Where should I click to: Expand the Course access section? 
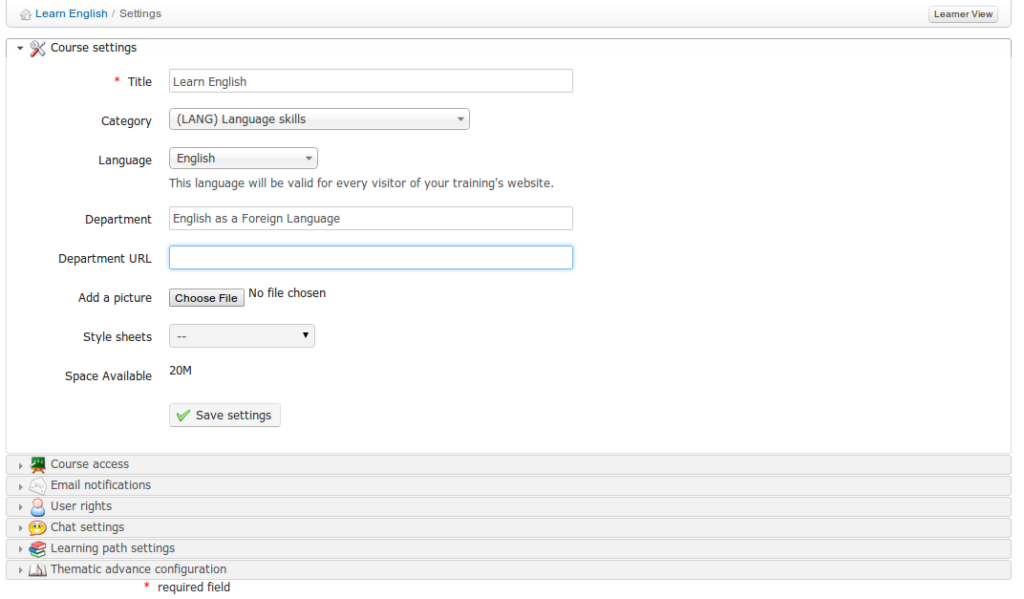coord(89,464)
